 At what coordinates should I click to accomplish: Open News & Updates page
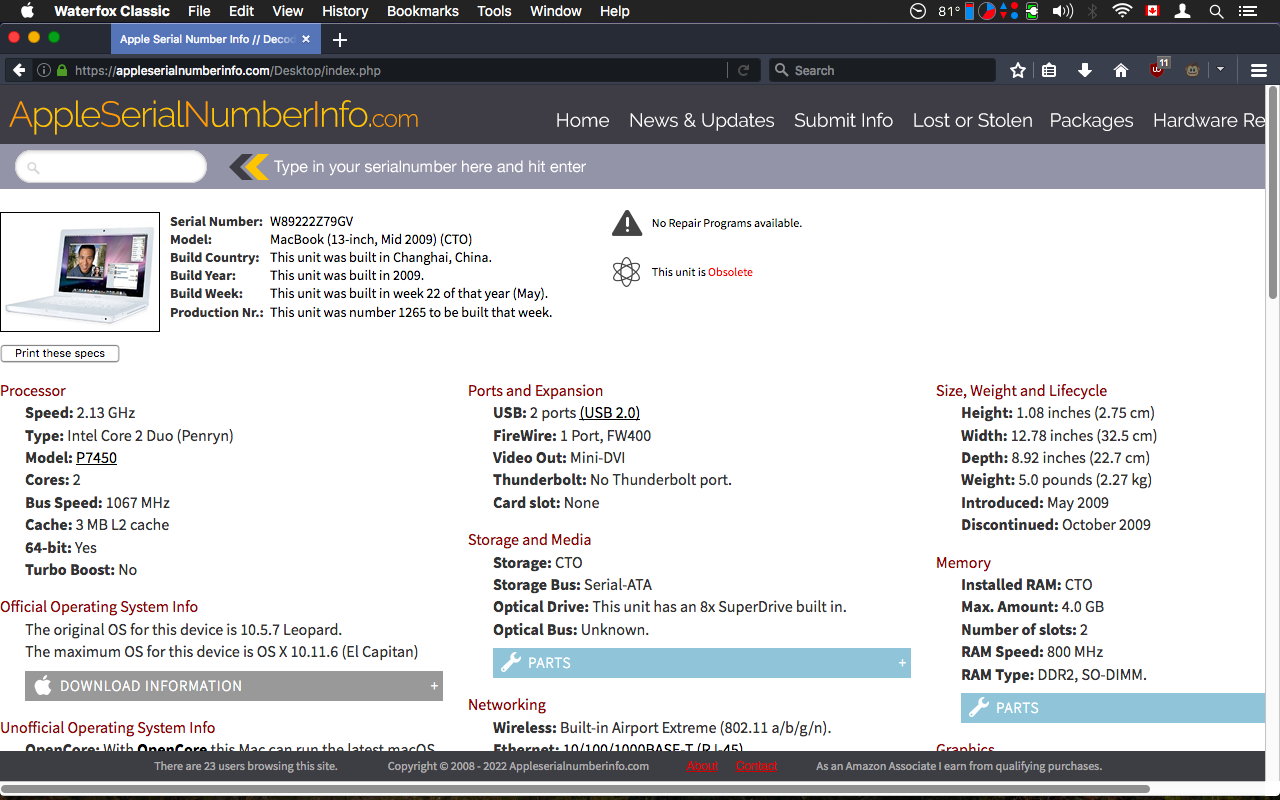701,120
